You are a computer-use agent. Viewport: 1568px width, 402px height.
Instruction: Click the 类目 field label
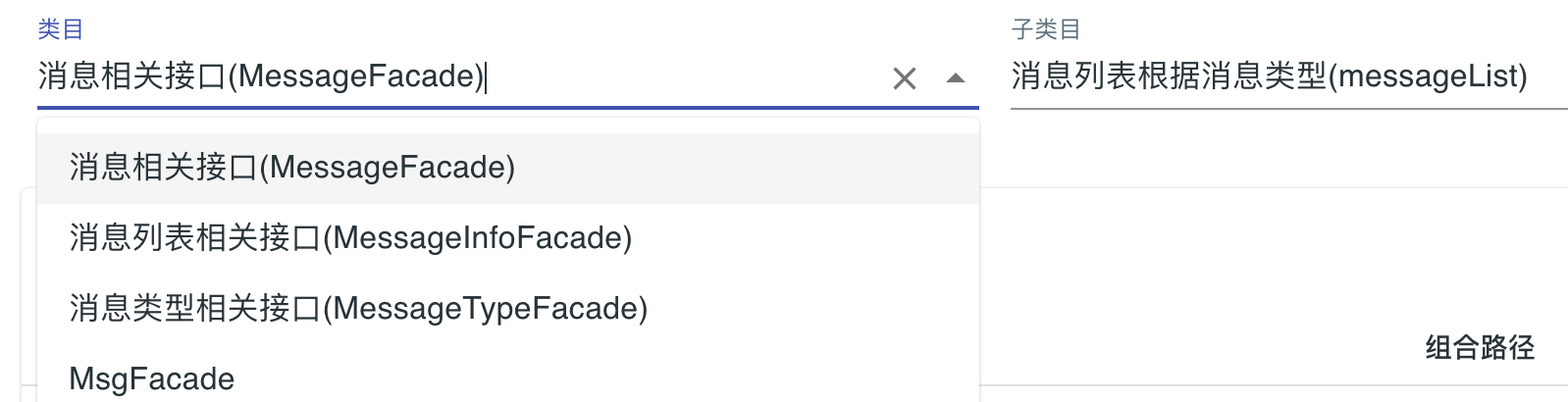click(60, 29)
